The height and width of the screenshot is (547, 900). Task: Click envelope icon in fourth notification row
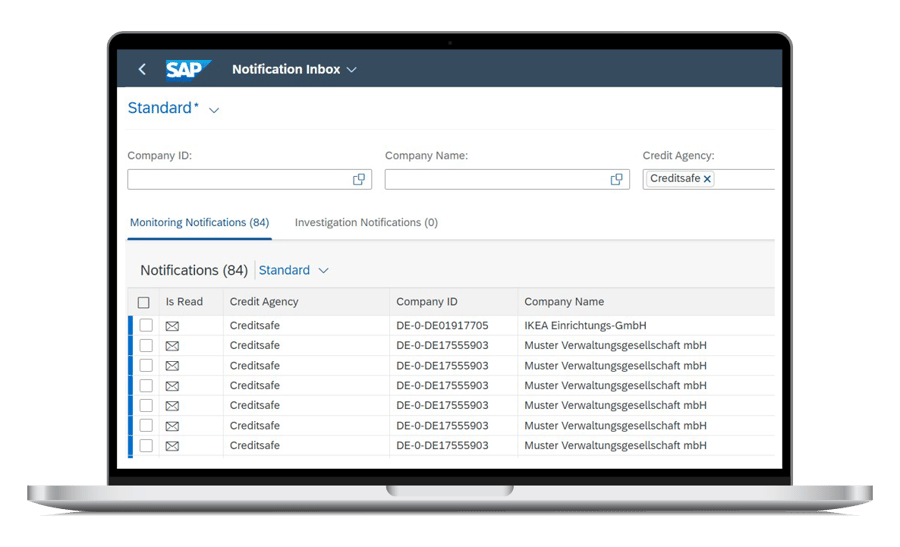[x=172, y=386]
